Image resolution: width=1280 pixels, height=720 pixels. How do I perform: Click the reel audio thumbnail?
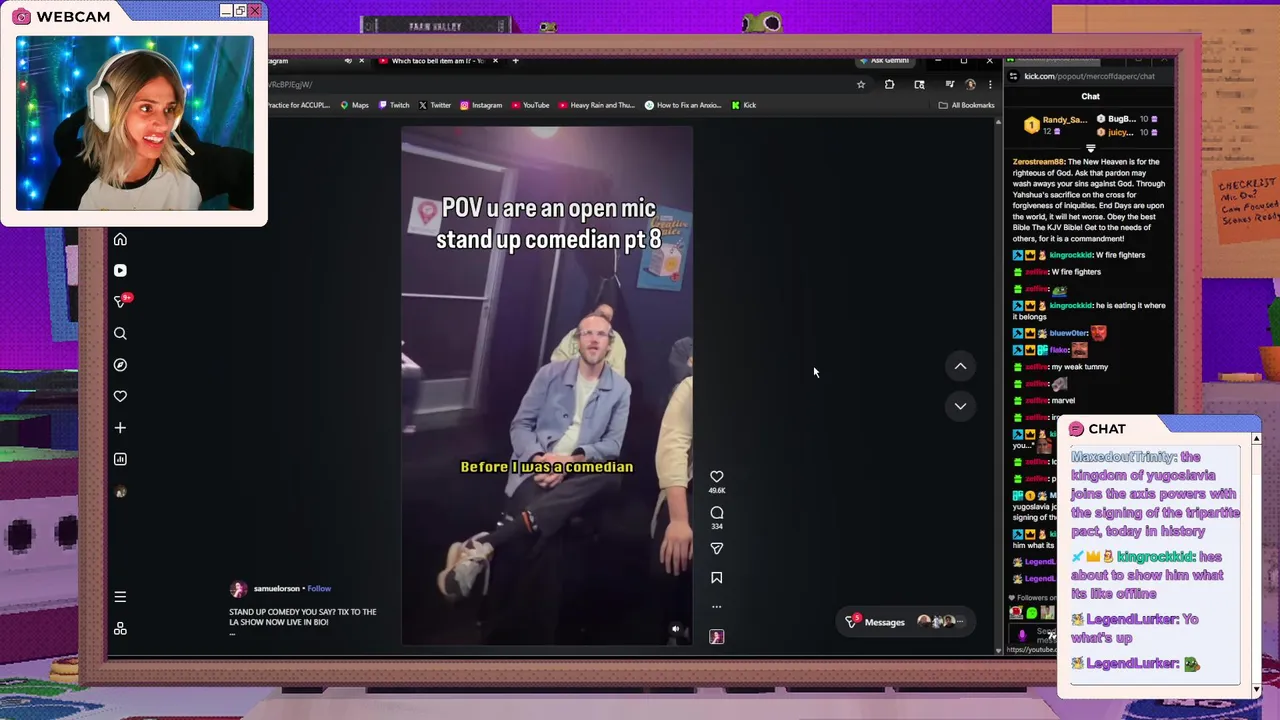(716, 636)
